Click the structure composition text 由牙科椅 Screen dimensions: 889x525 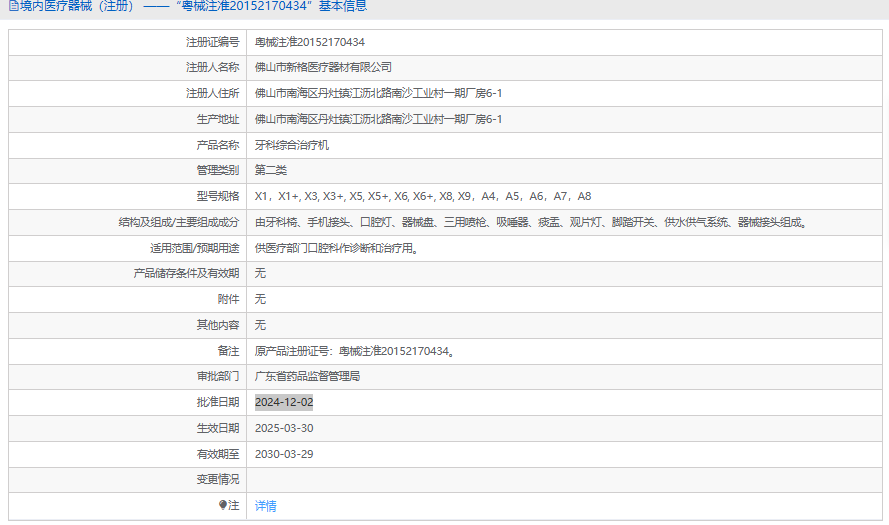click(x=530, y=222)
